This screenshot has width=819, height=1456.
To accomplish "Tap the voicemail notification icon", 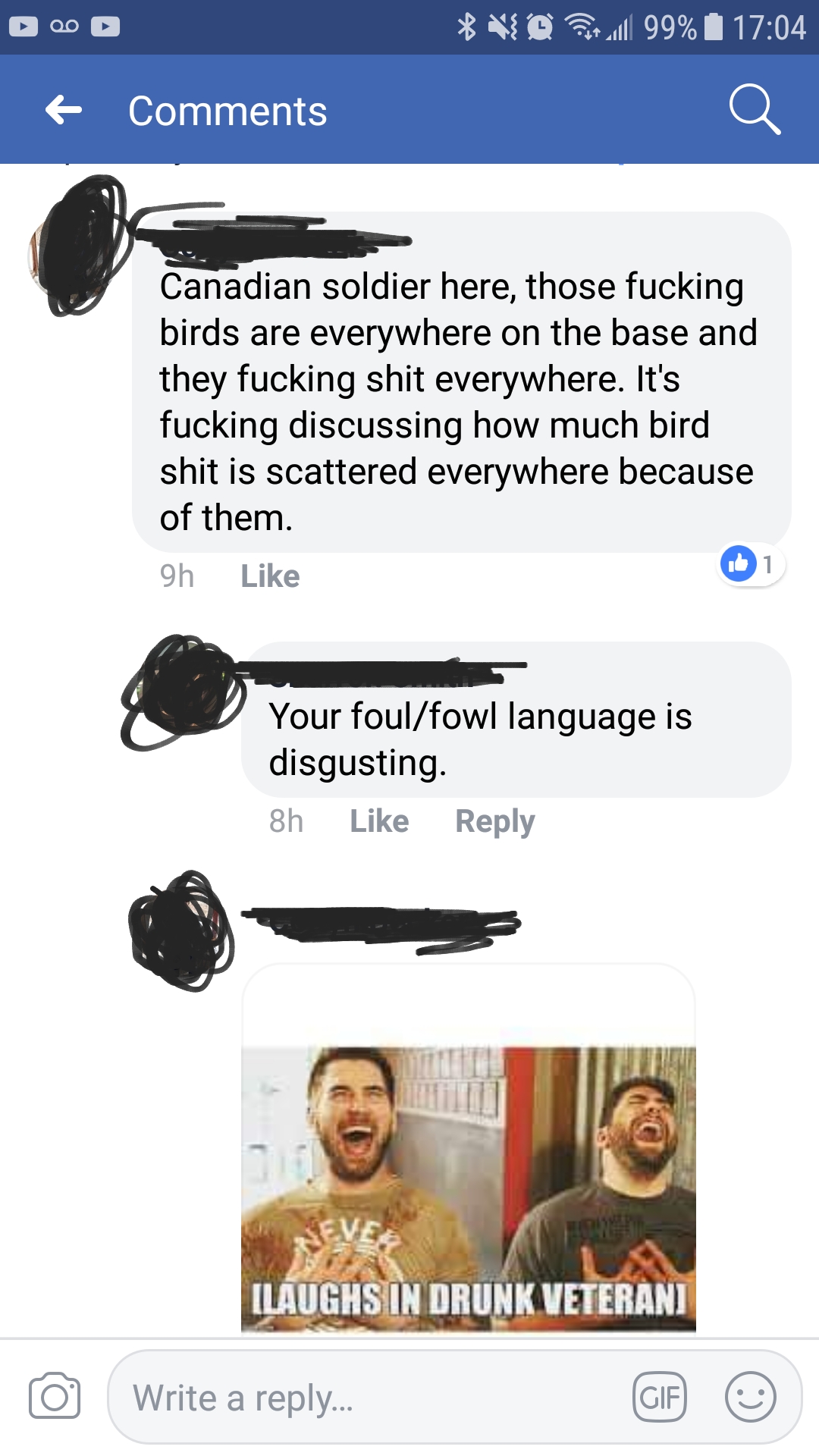I will pos(64,27).
